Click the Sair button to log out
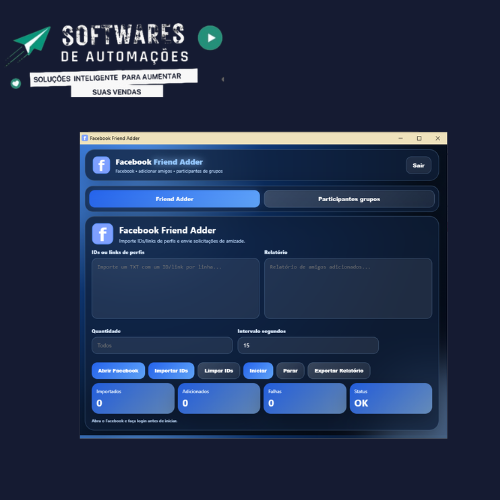The height and width of the screenshot is (500, 500). click(419, 165)
